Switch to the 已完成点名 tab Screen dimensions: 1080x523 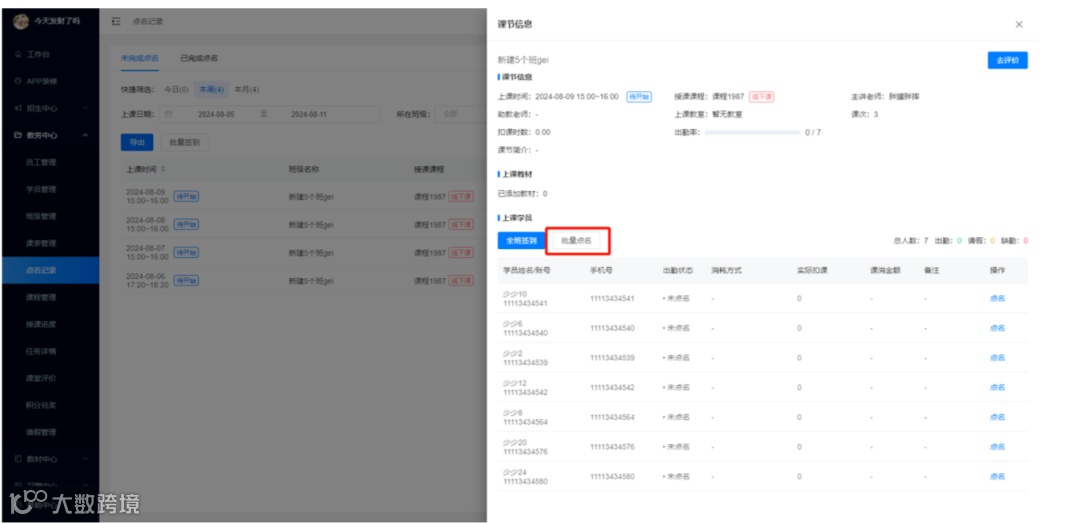point(199,59)
